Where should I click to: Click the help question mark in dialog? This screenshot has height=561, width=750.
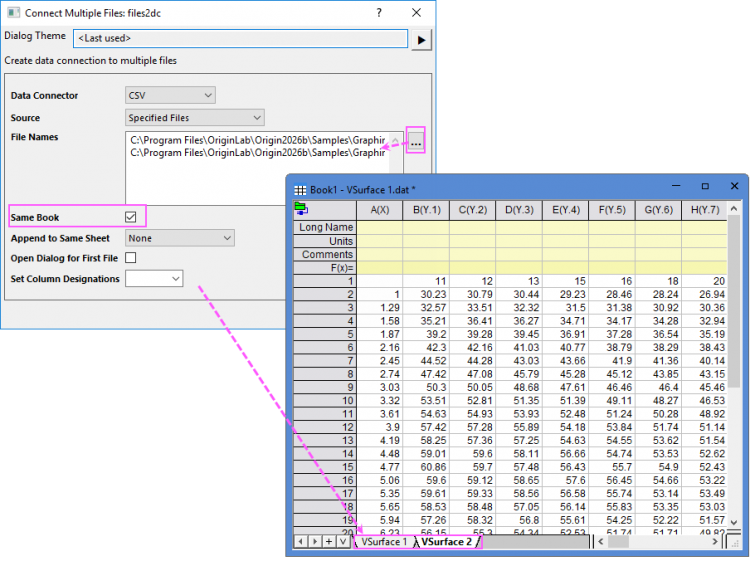379,13
